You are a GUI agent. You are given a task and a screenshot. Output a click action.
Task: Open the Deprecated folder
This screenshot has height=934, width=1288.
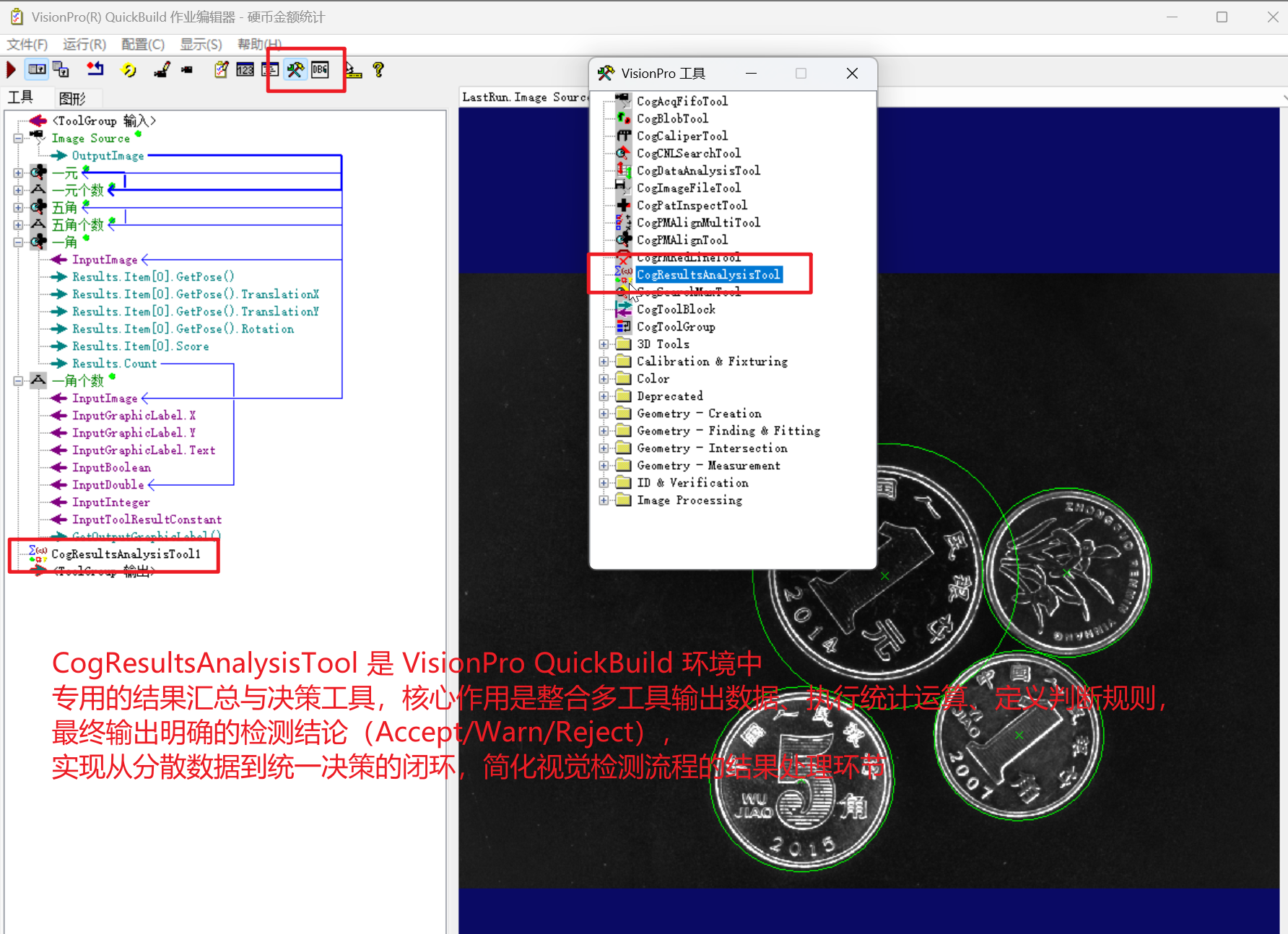coord(670,396)
